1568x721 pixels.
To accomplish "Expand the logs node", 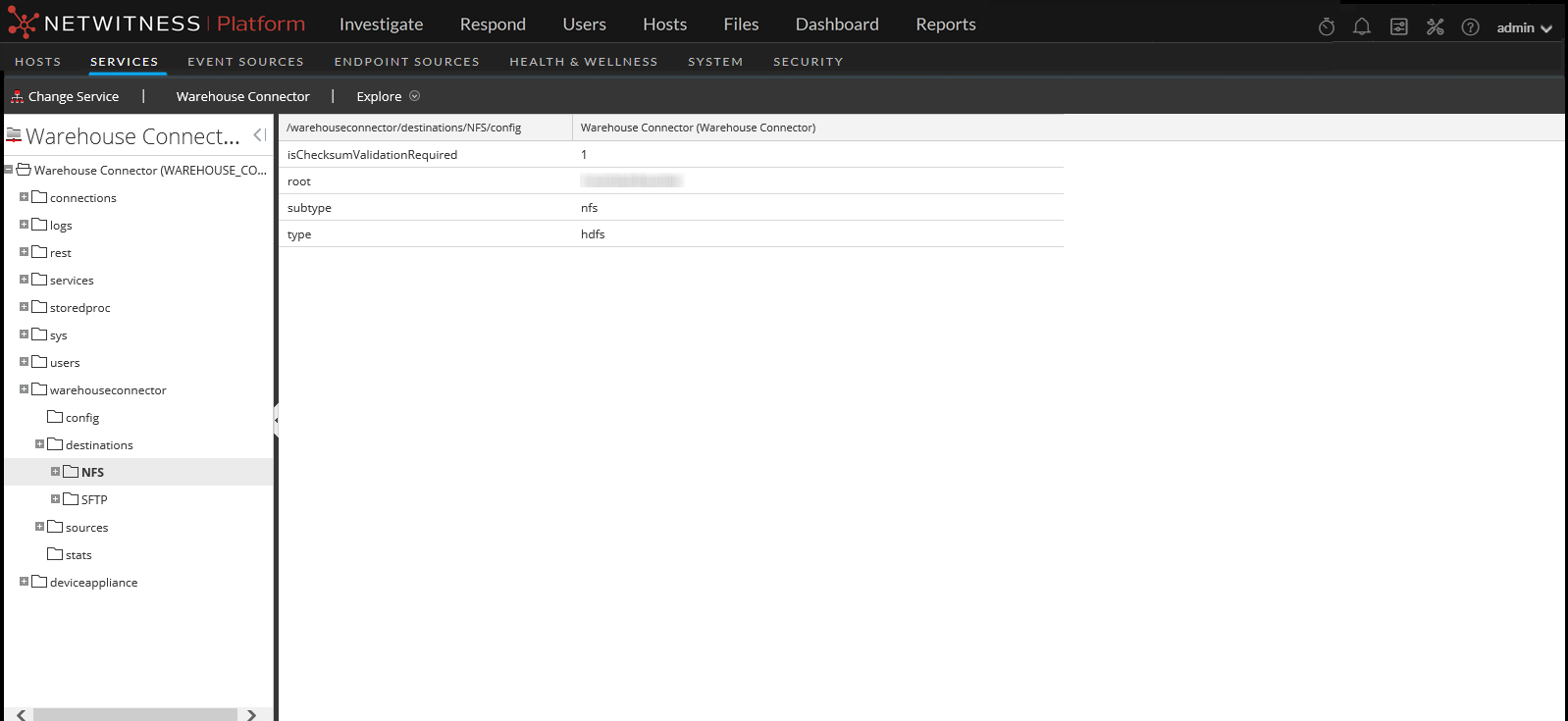I will [24, 225].
